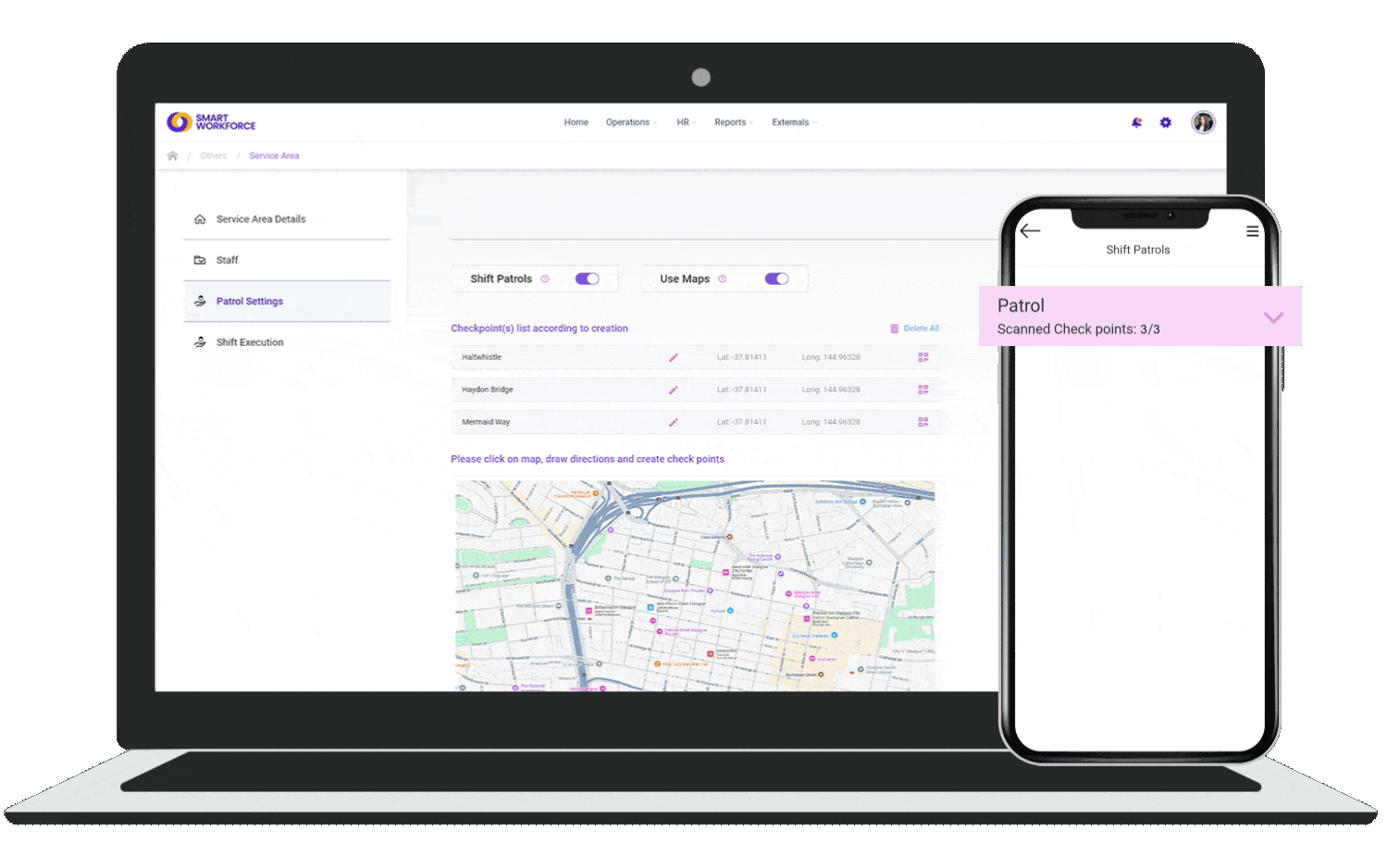
Task: Tap the back arrow on phone
Action: 1030,231
